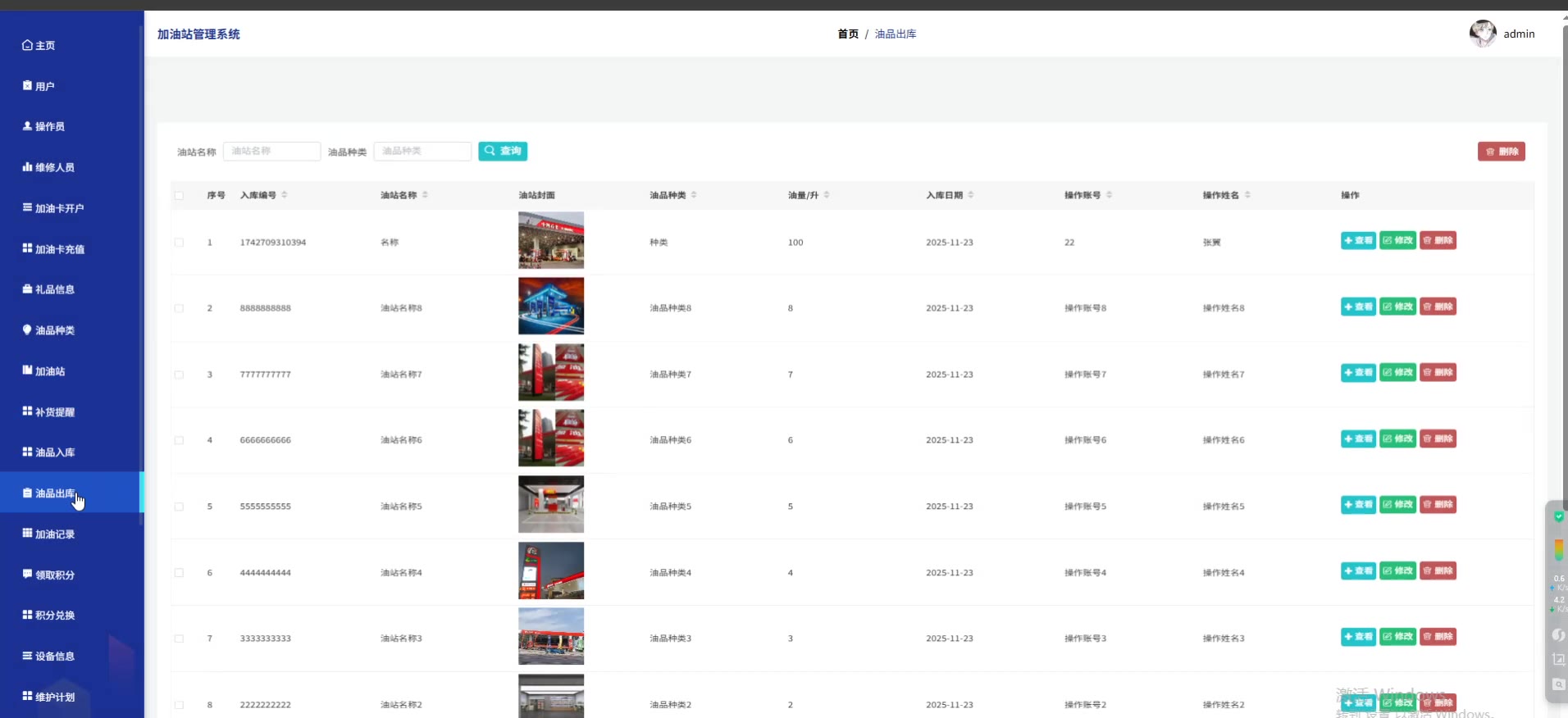The width and height of the screenshot is (1568, 718).
Task: Click 修改 for the 油站名称5 row
Action: [1398, 504]
